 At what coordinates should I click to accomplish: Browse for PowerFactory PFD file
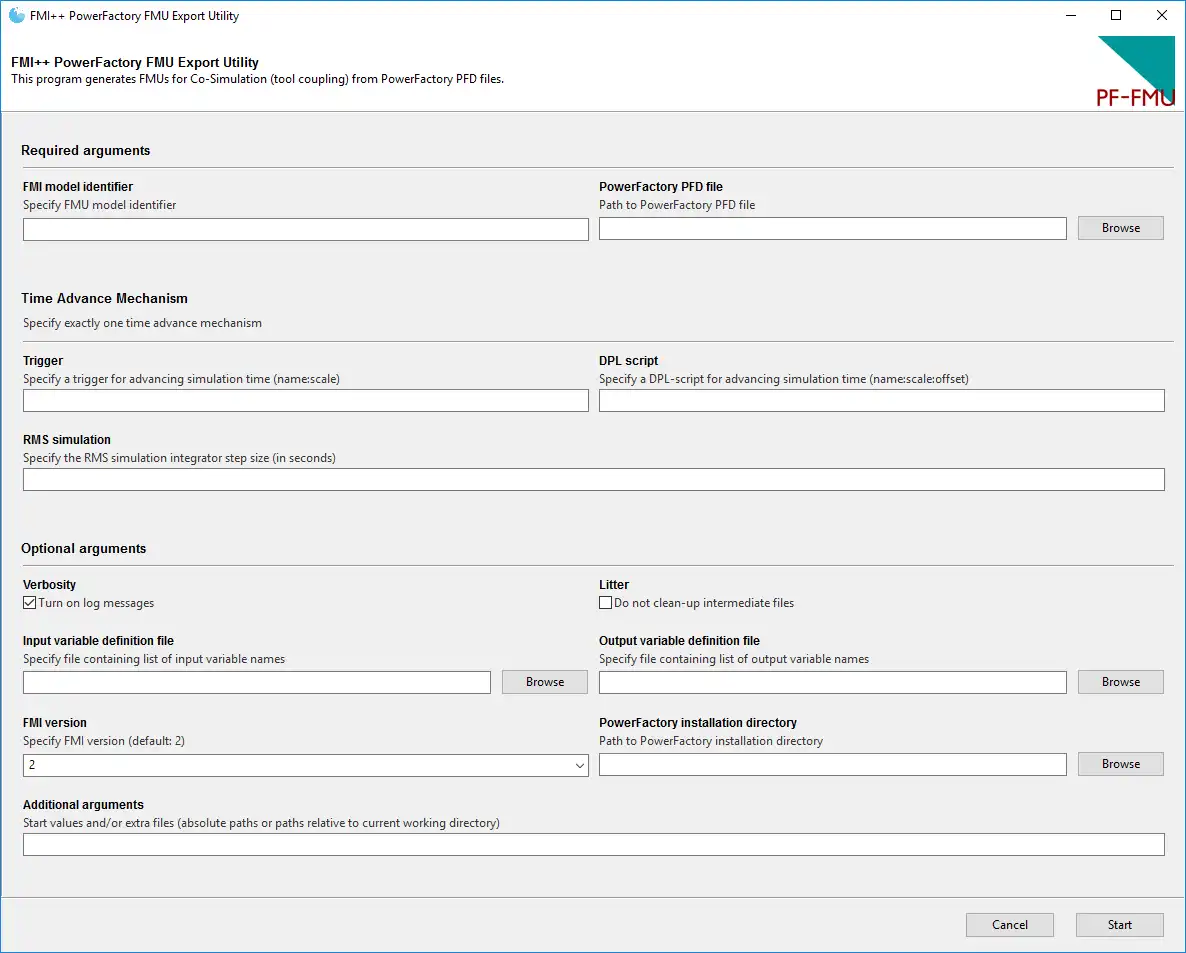point(1120,228)
